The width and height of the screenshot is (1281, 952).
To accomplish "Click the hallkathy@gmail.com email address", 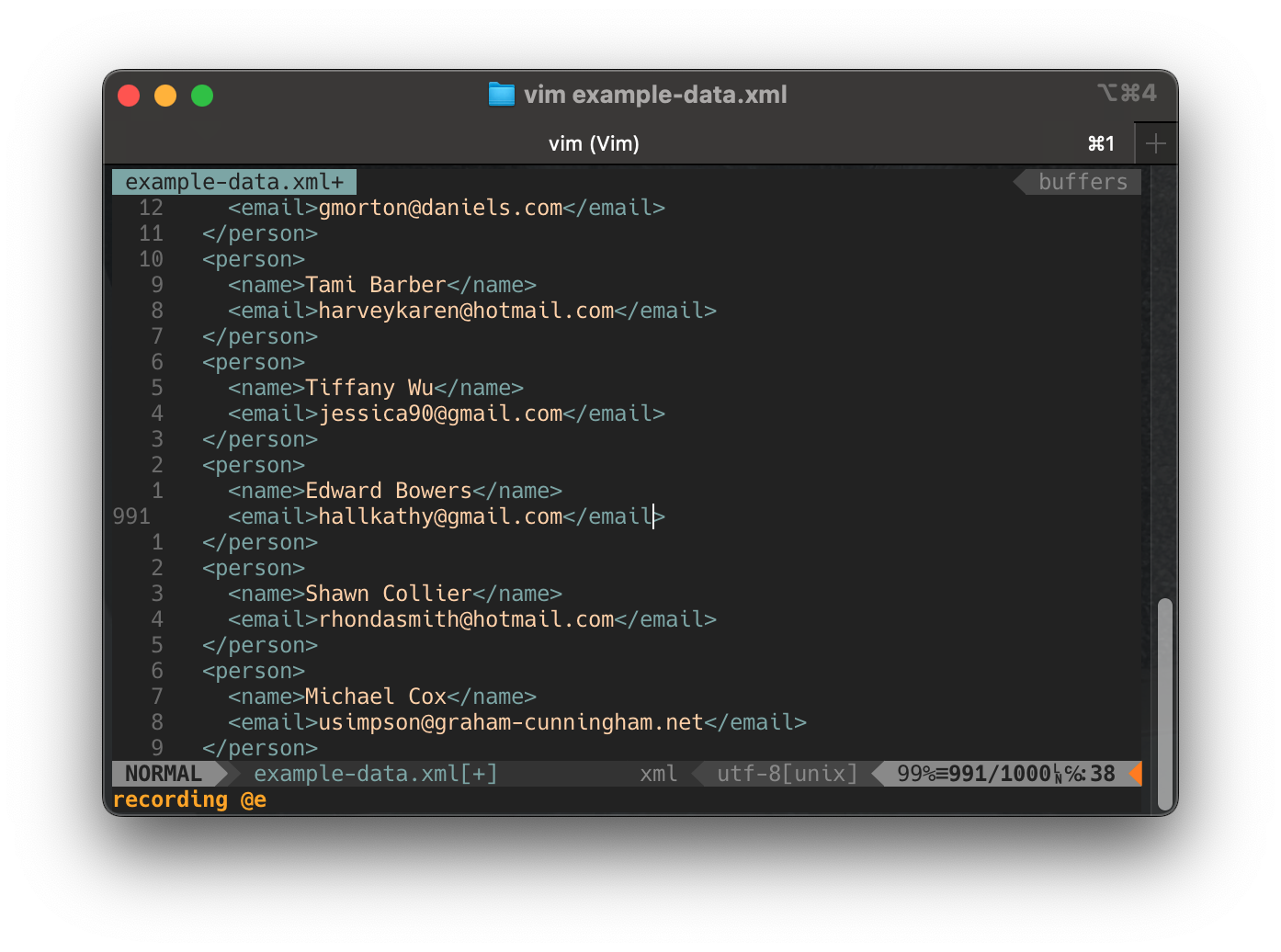I will point(440,516).
